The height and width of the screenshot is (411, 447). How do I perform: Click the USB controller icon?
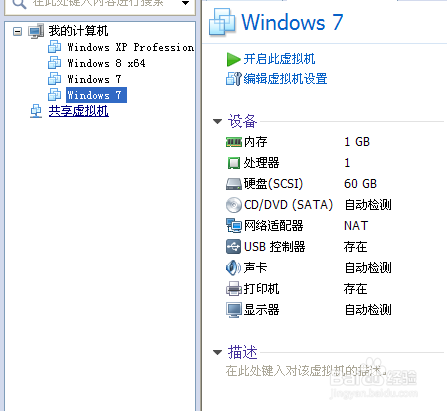pos(233,247)
